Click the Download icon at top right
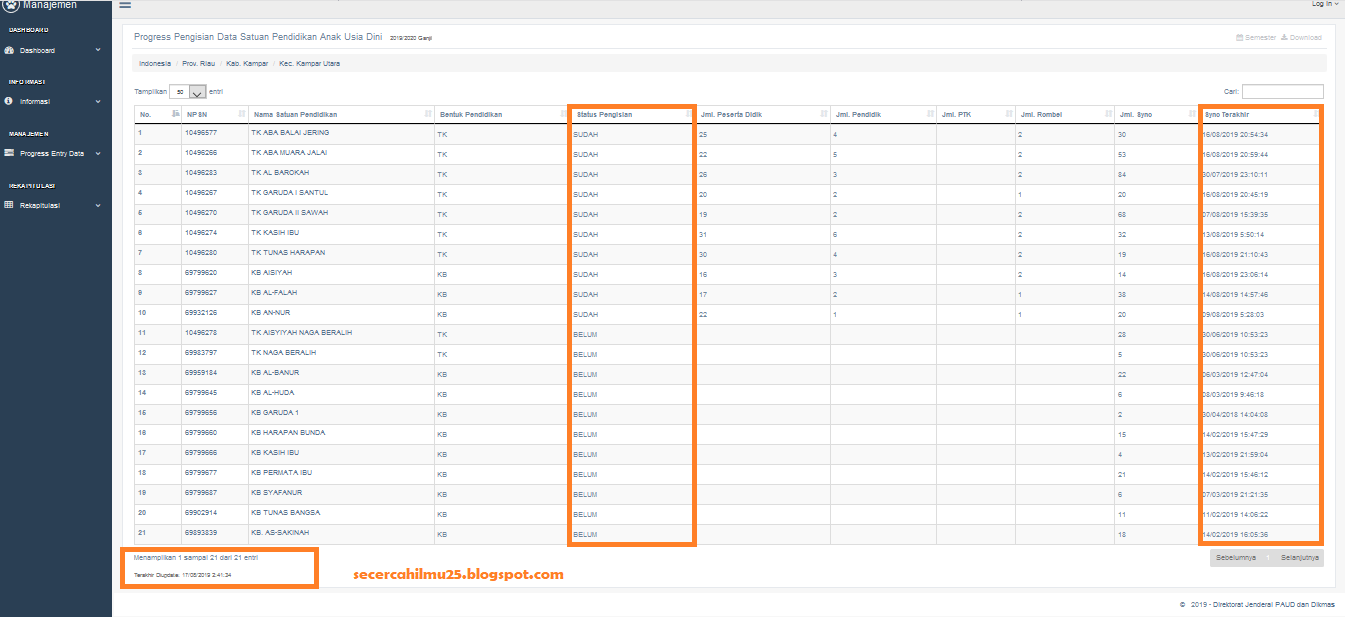 [x=1283, y=37]
